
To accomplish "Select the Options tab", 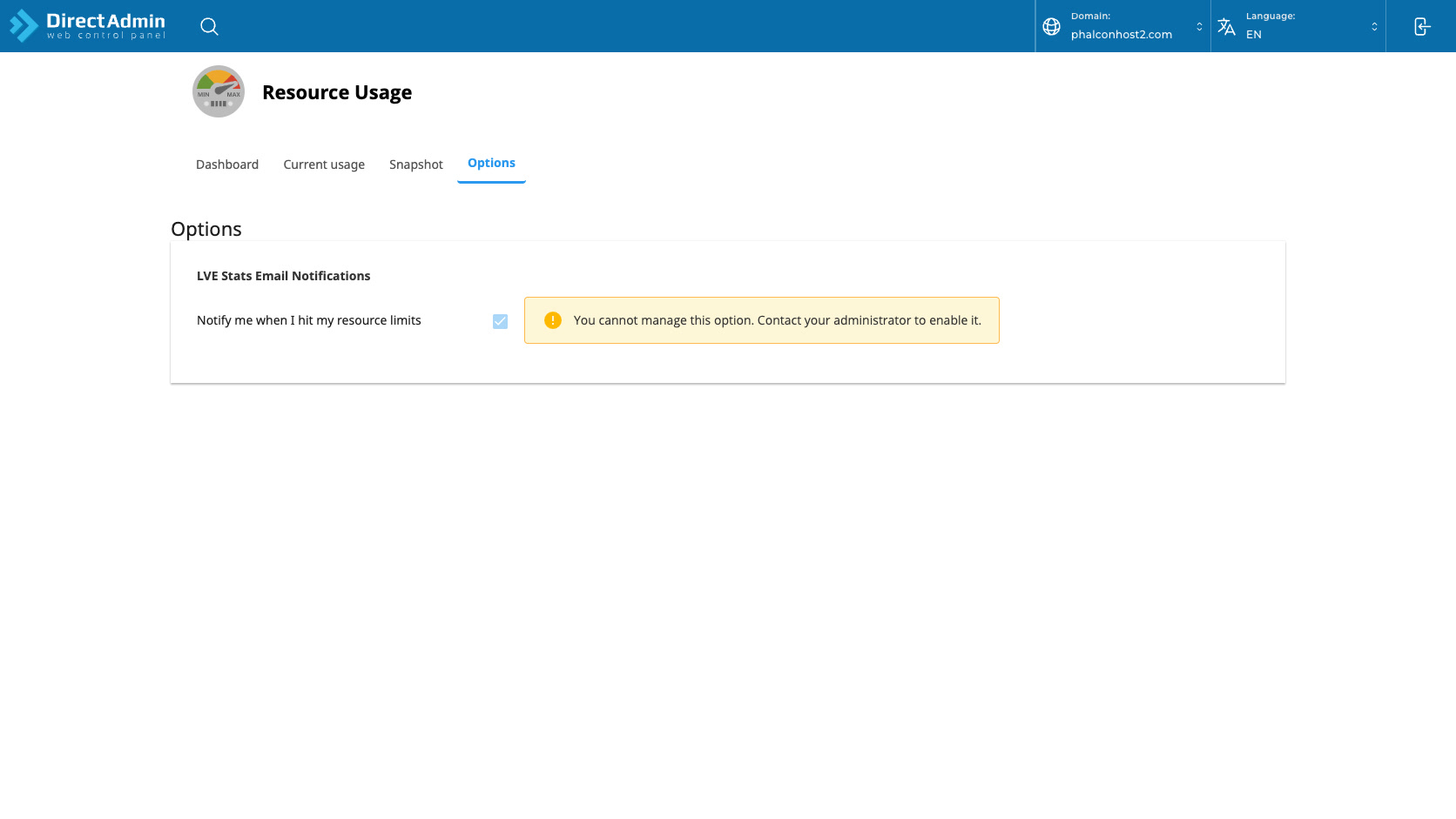I will click(x=491, y=164).
